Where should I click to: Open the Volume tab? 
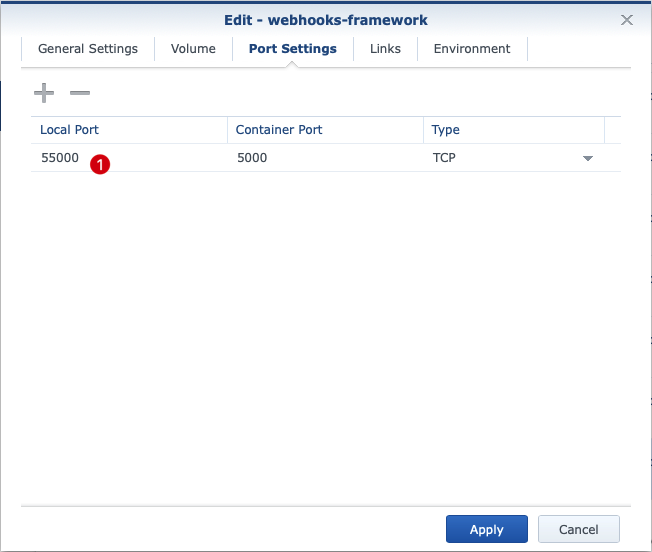click(x=193, y=49)
